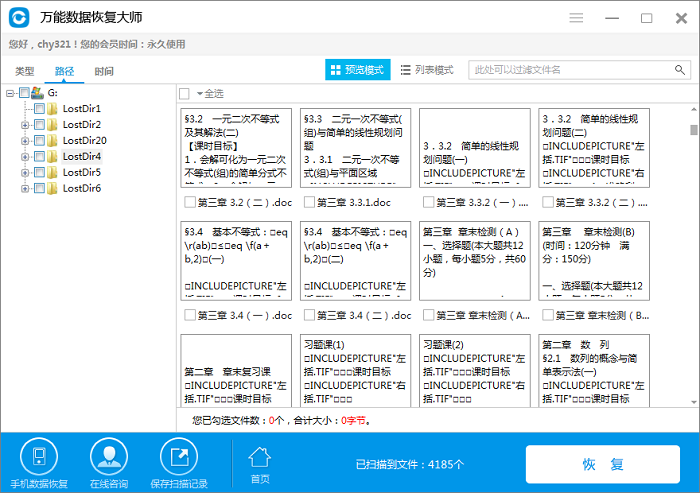Check file 第三章 3.3.2 (一)
The image size is (700, 493).
coord(428,202)
